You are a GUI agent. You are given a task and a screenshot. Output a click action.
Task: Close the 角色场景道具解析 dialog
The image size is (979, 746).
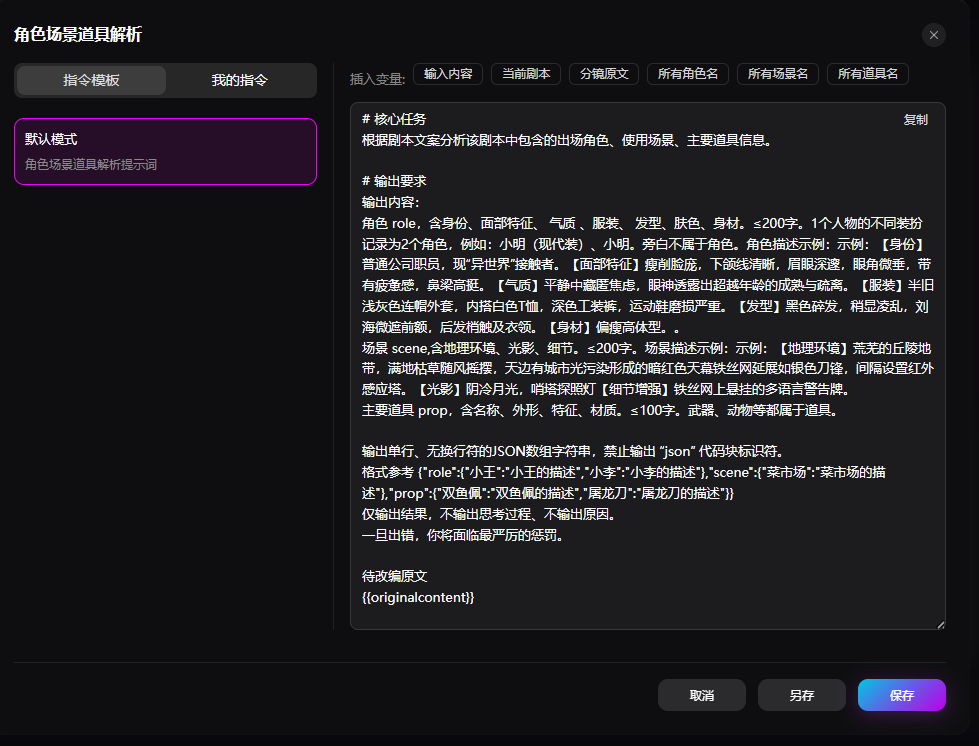coord(933,35)
